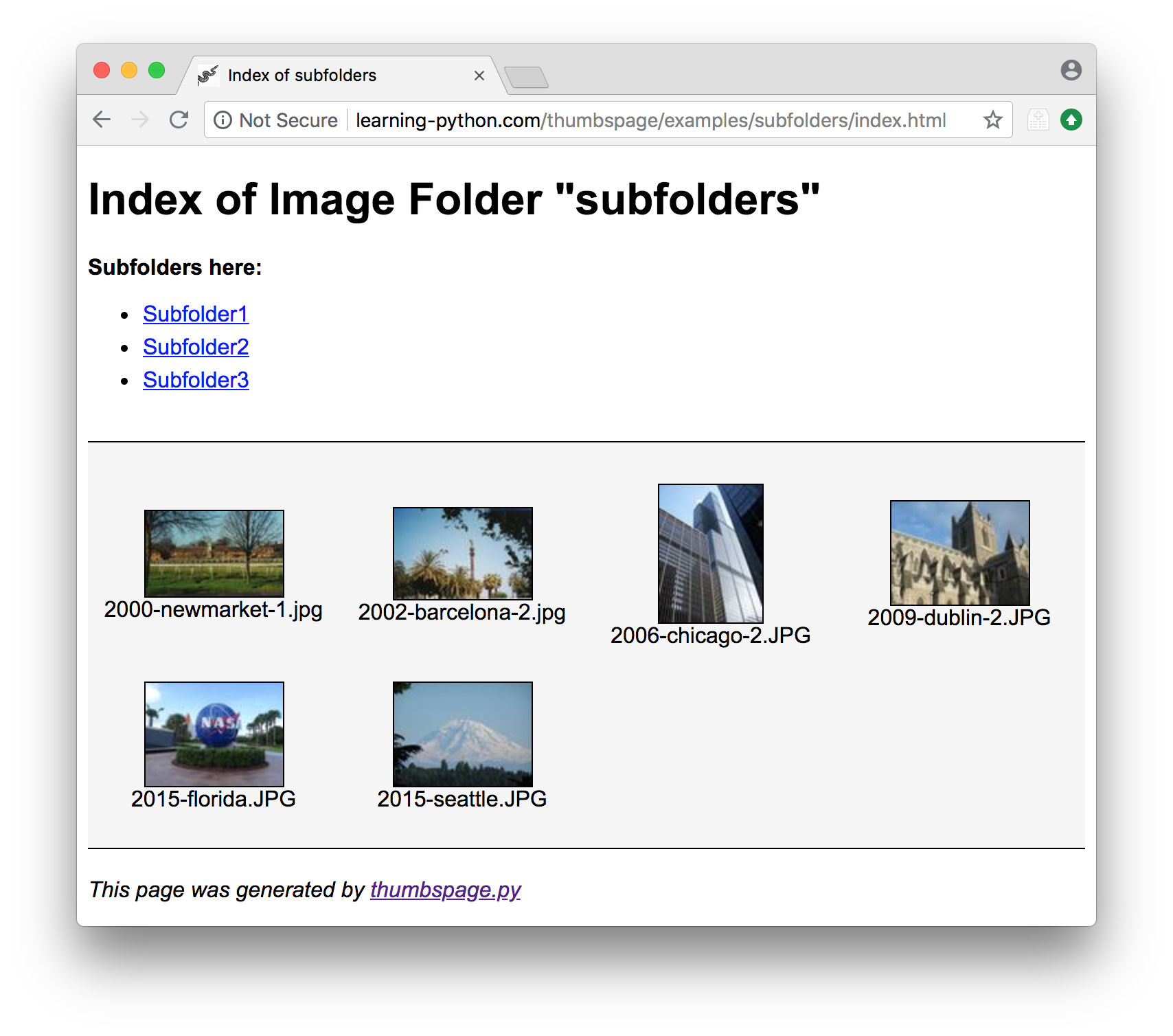Image resolution: width=1173 pixels, height=1036 pixels.
Task: Open the Subfolder3 link
Action: [x=196, y=380]
